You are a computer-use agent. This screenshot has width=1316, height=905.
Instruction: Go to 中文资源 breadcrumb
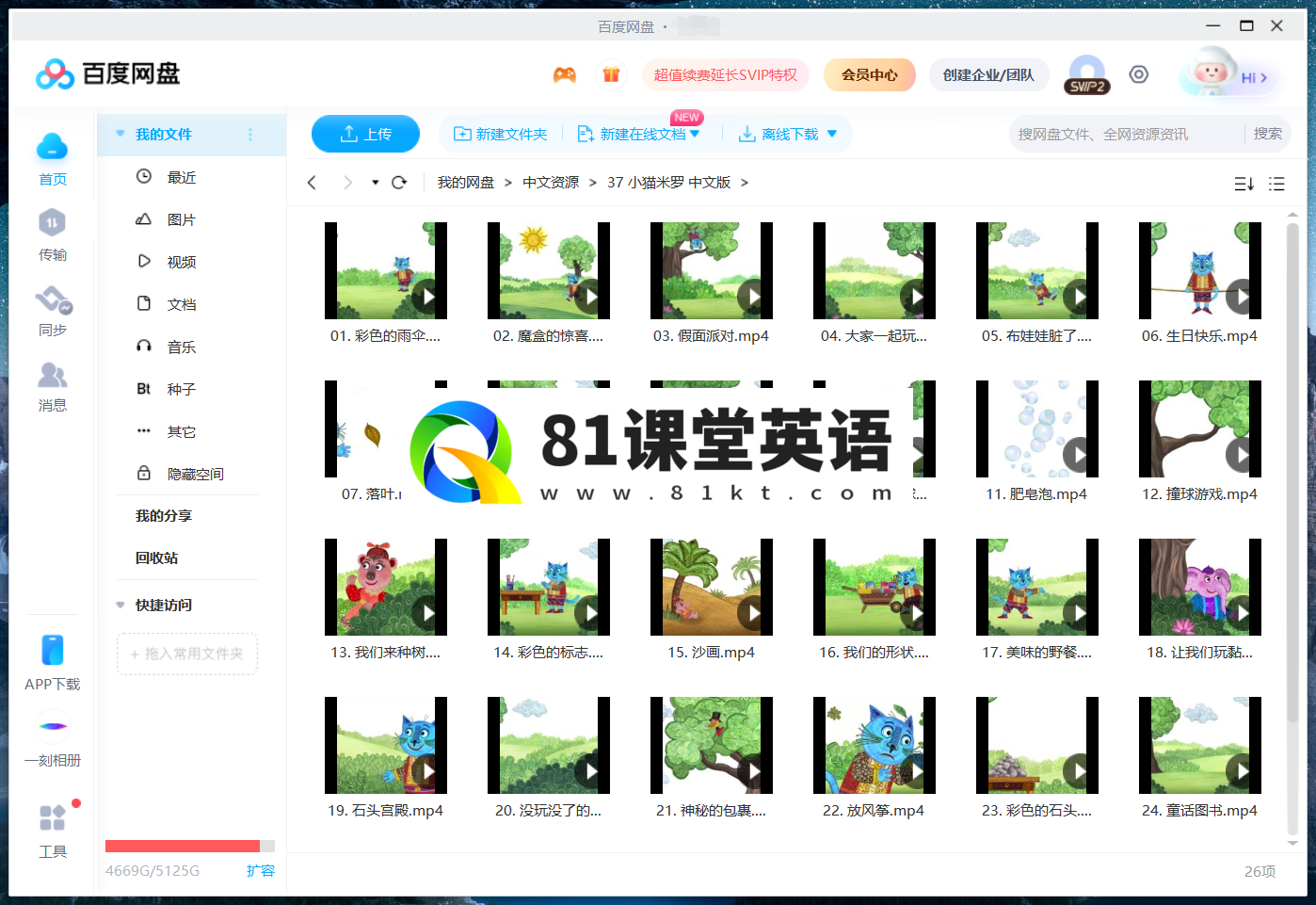click(x=551, y=183)
